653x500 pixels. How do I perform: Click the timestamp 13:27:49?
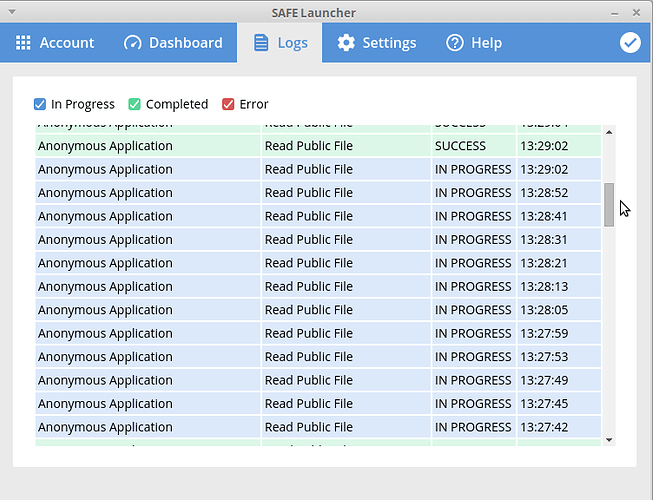544,380
